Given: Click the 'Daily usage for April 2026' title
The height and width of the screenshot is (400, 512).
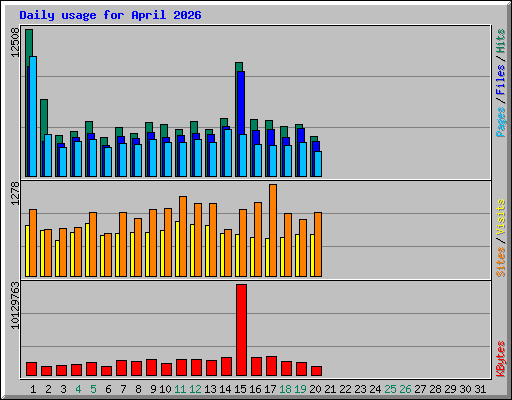Looking at the screenshot, I should coord(110,15).
